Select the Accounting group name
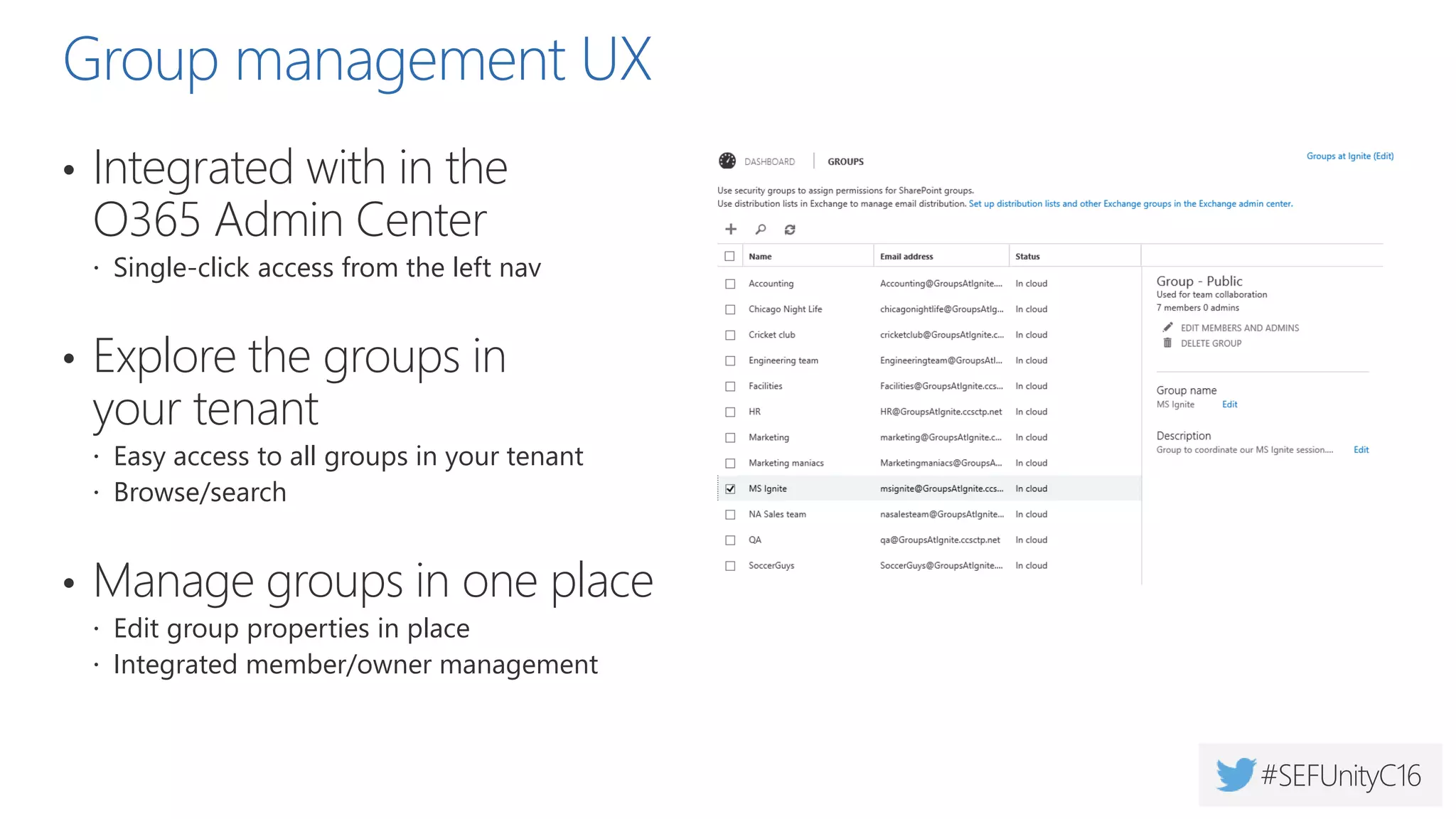The width and height of the screenshot is (1456, 819). click(x=771, y=283)
